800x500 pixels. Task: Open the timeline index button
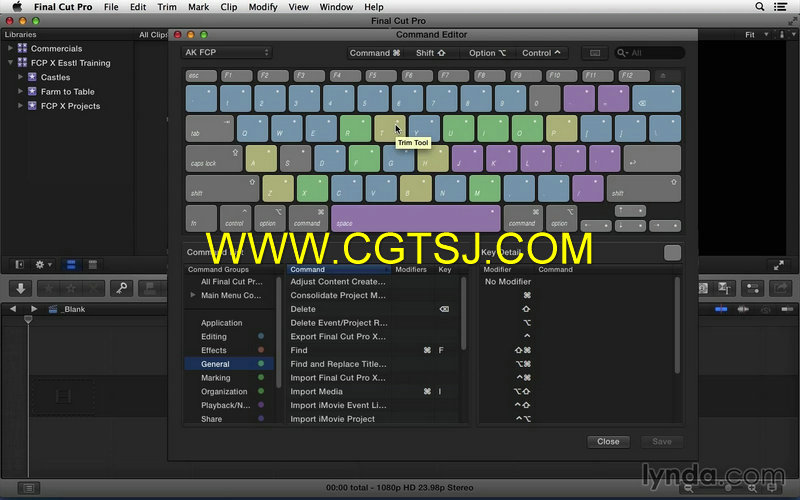[x=29, y=488]
